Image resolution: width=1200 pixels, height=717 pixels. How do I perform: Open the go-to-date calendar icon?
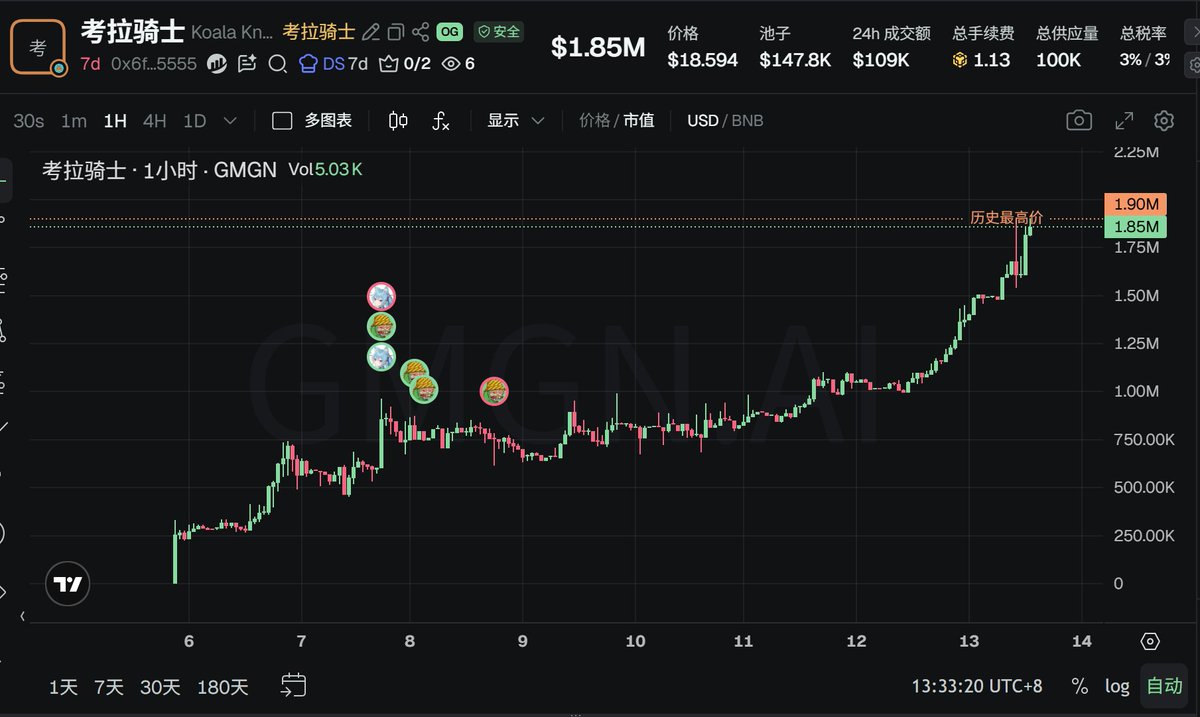[293, 685]
